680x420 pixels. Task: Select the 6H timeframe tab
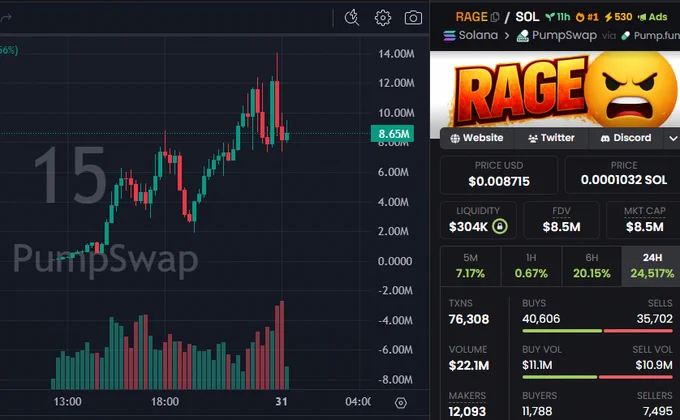click(x=592, y=266)
